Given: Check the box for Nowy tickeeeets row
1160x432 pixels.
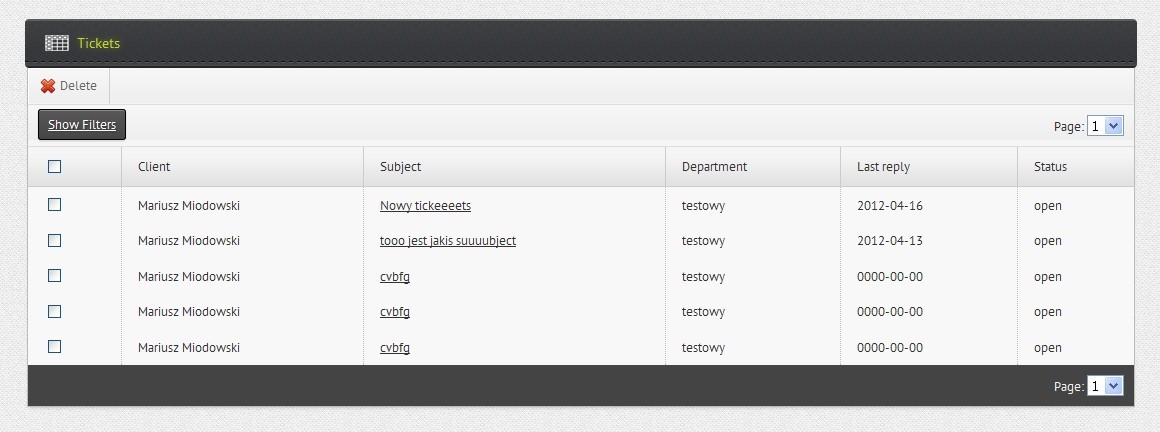Looking at the screenshot, I should [55, 205].
